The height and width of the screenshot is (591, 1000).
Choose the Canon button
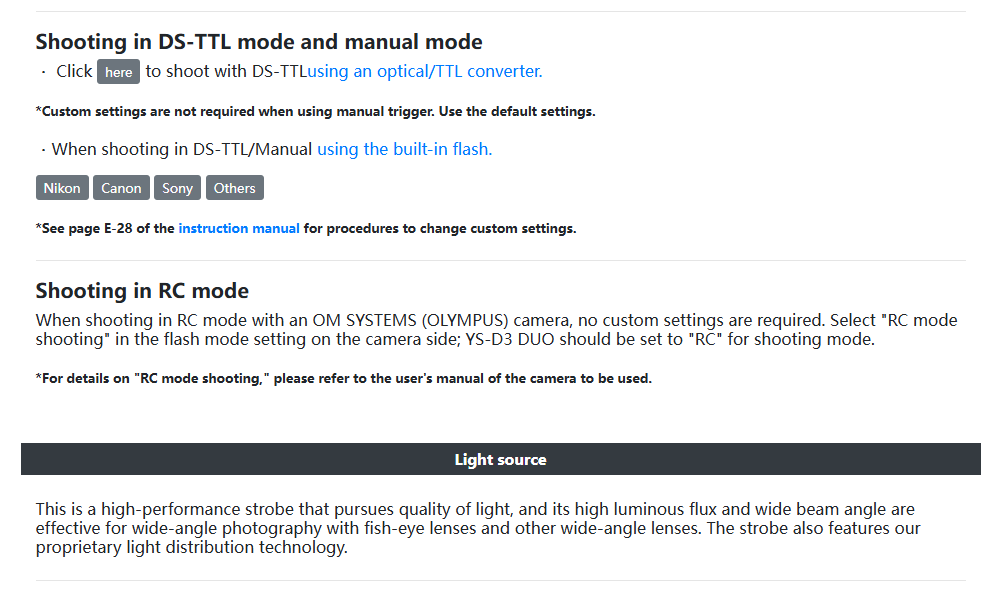[x=121, y=188]
